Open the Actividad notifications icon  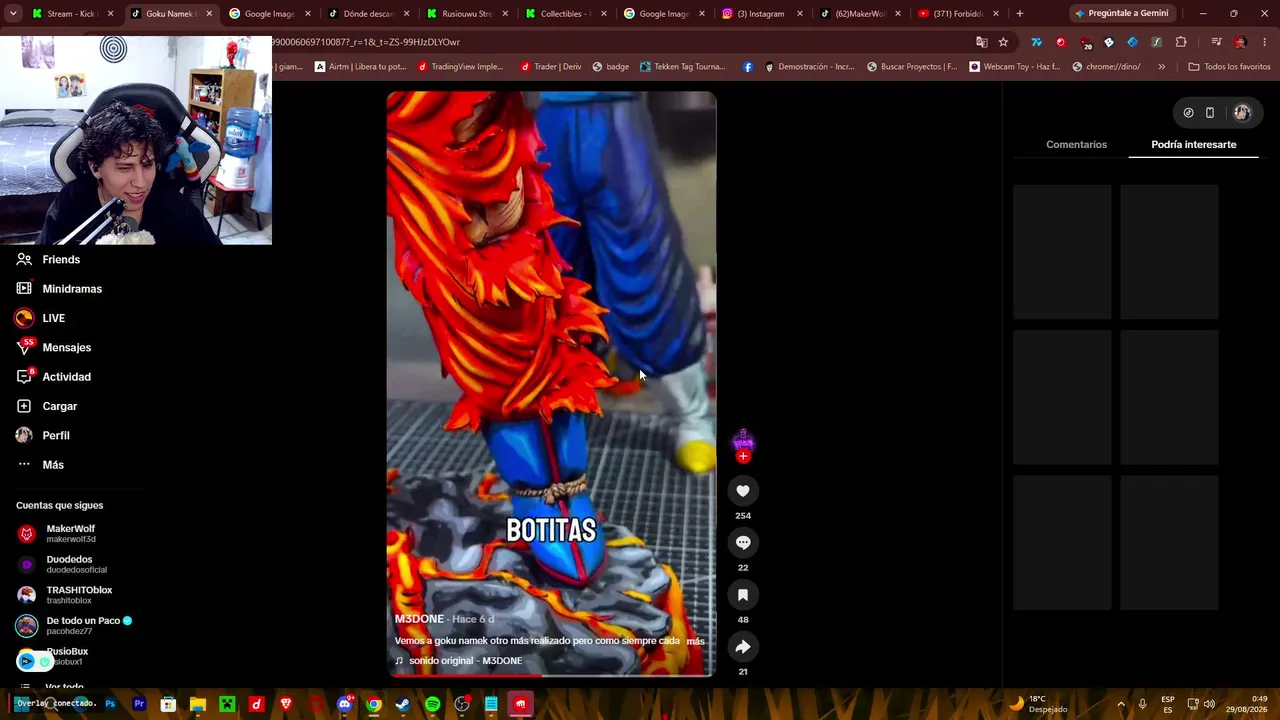click(x=24, y=377)
